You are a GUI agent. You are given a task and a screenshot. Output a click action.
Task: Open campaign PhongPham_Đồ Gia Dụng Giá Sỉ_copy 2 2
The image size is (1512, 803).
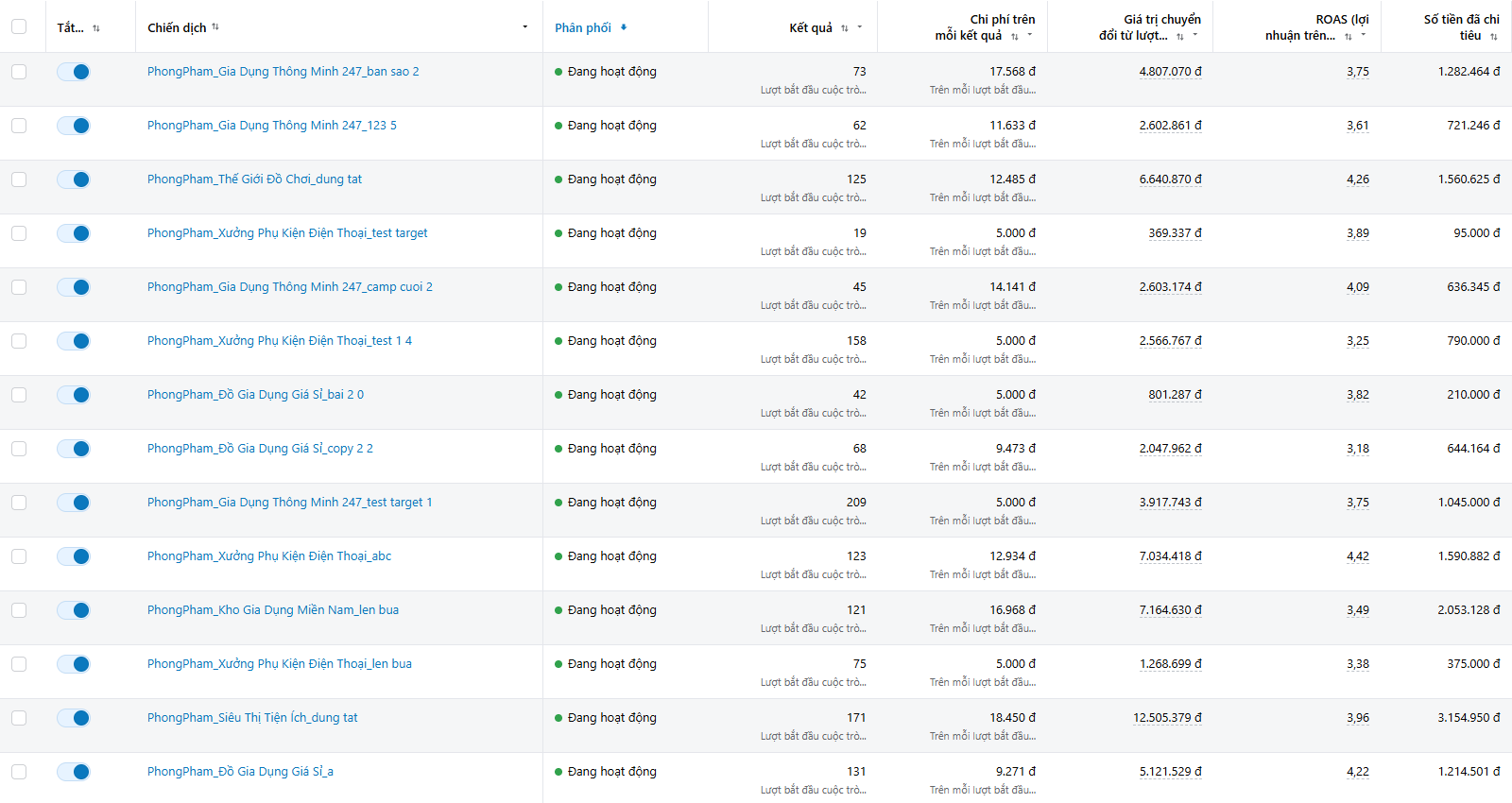[x=260, y=449]
